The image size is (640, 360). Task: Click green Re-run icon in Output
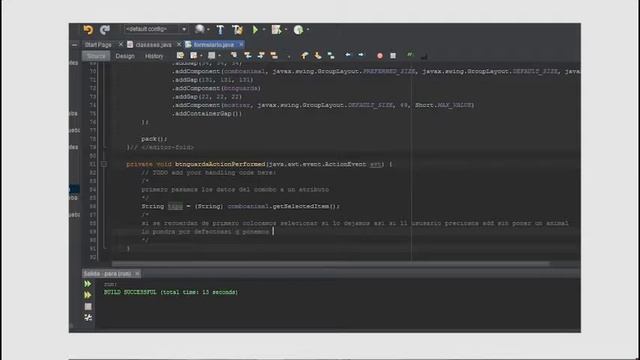point(88,284)
